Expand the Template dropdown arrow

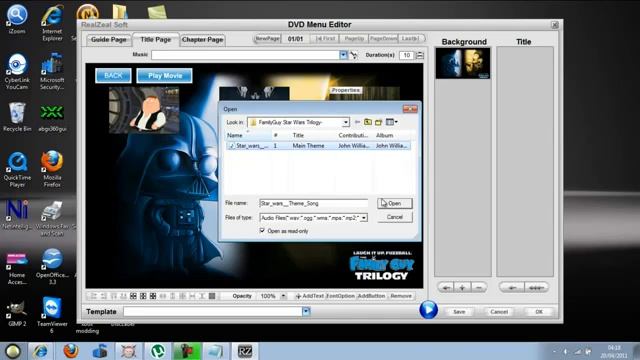(306, 311)
